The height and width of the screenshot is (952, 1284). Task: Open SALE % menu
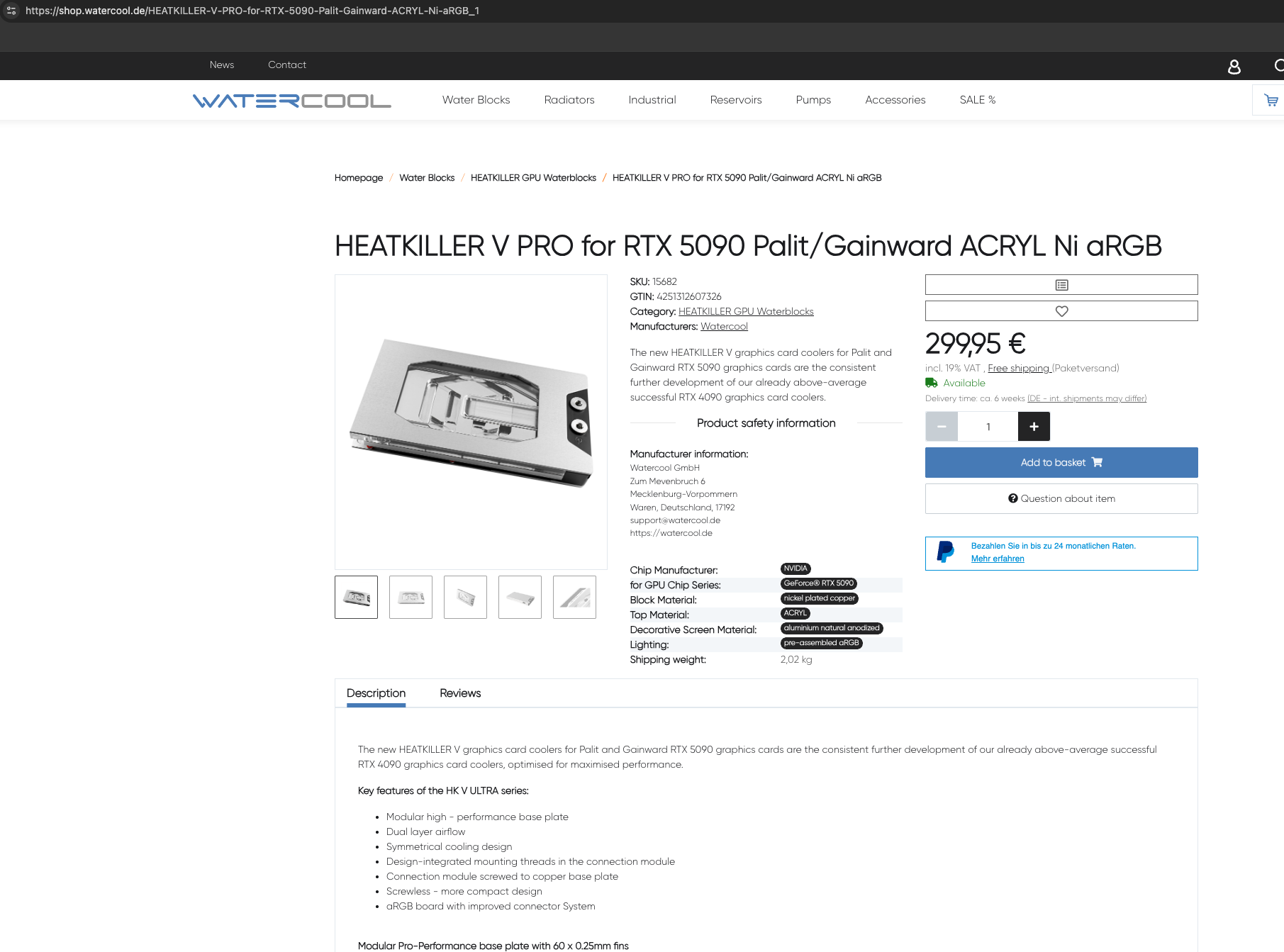tap(978, 100)
